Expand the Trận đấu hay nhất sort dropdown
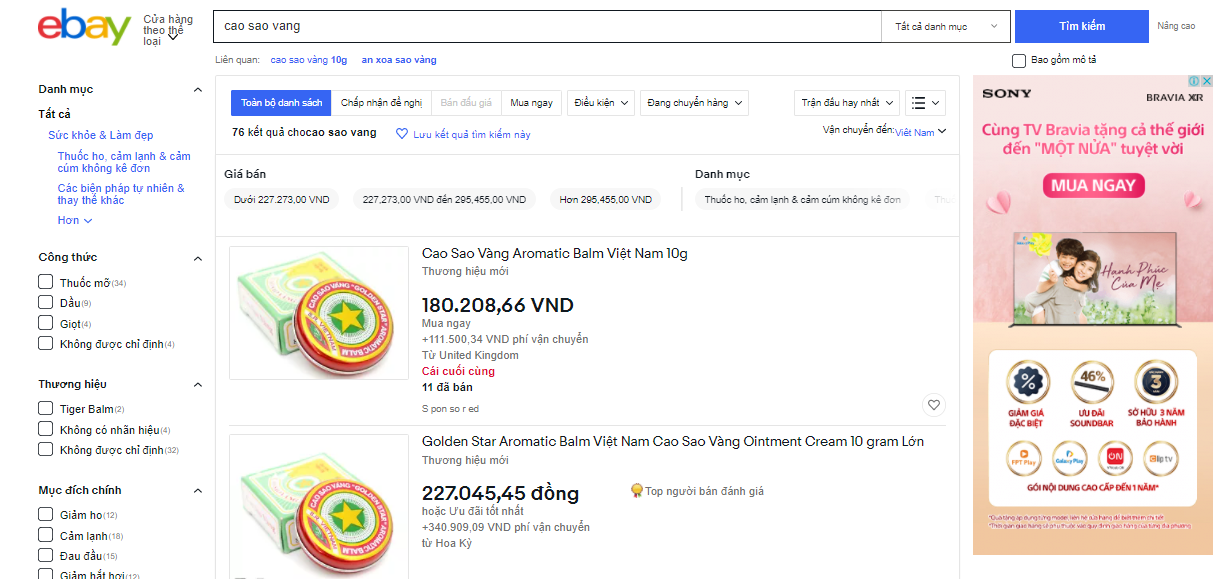The width and height of the screenshot is (1219, 579). click(846, 103)
